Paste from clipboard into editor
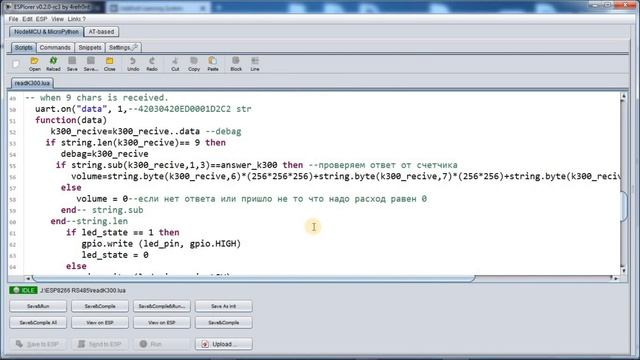The height and width of the screenshot is (360, 640). pos(213,64)
